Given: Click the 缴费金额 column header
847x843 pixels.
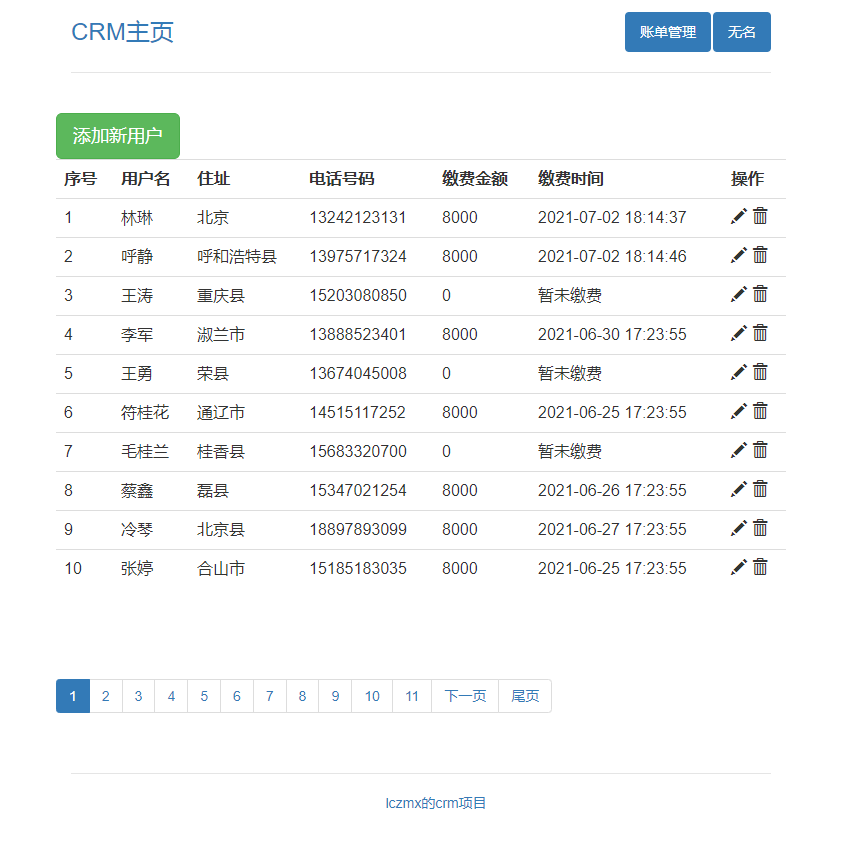Looking at the screenshot, I should [x=475, y=179].
